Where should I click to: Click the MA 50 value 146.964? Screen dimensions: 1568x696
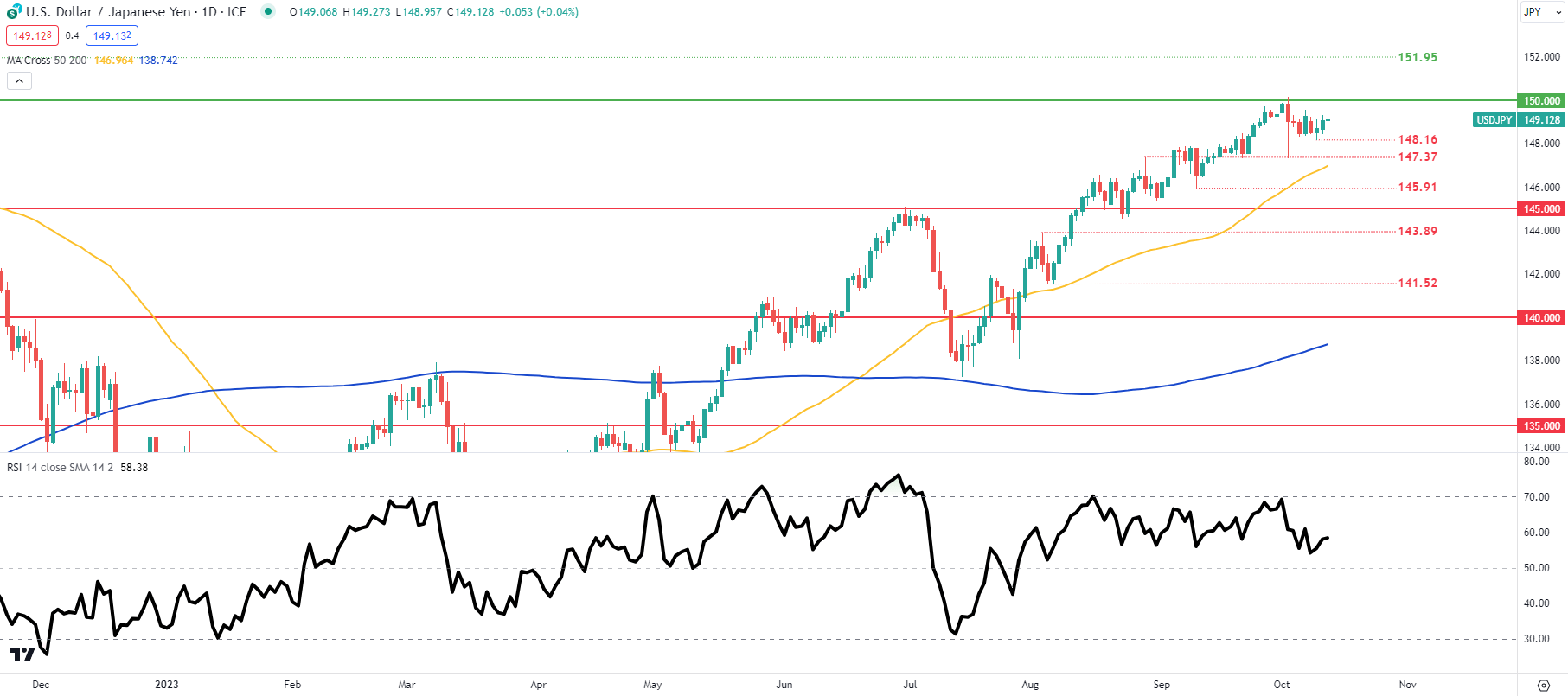[113, 61]
